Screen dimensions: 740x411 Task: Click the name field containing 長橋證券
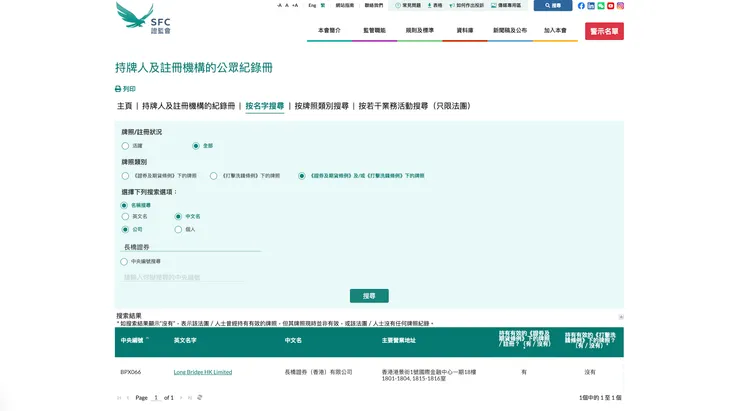tap(191, 247)
